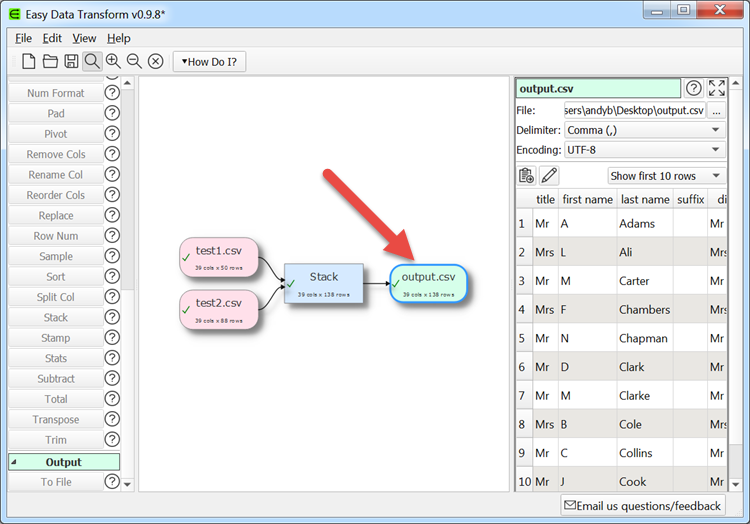Click the output file path field

634,110
